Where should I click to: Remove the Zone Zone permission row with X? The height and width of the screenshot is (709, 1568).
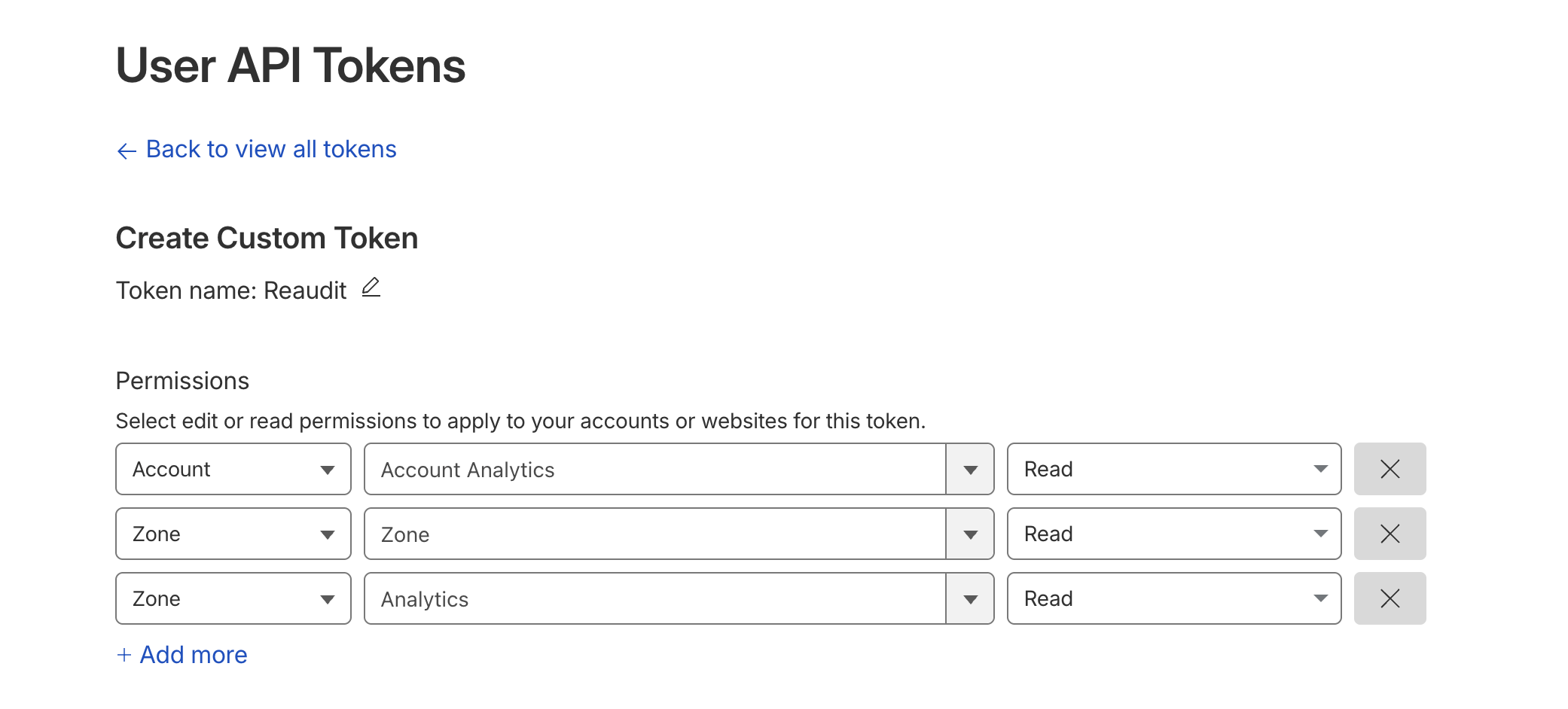click(x=1390, y=534)
